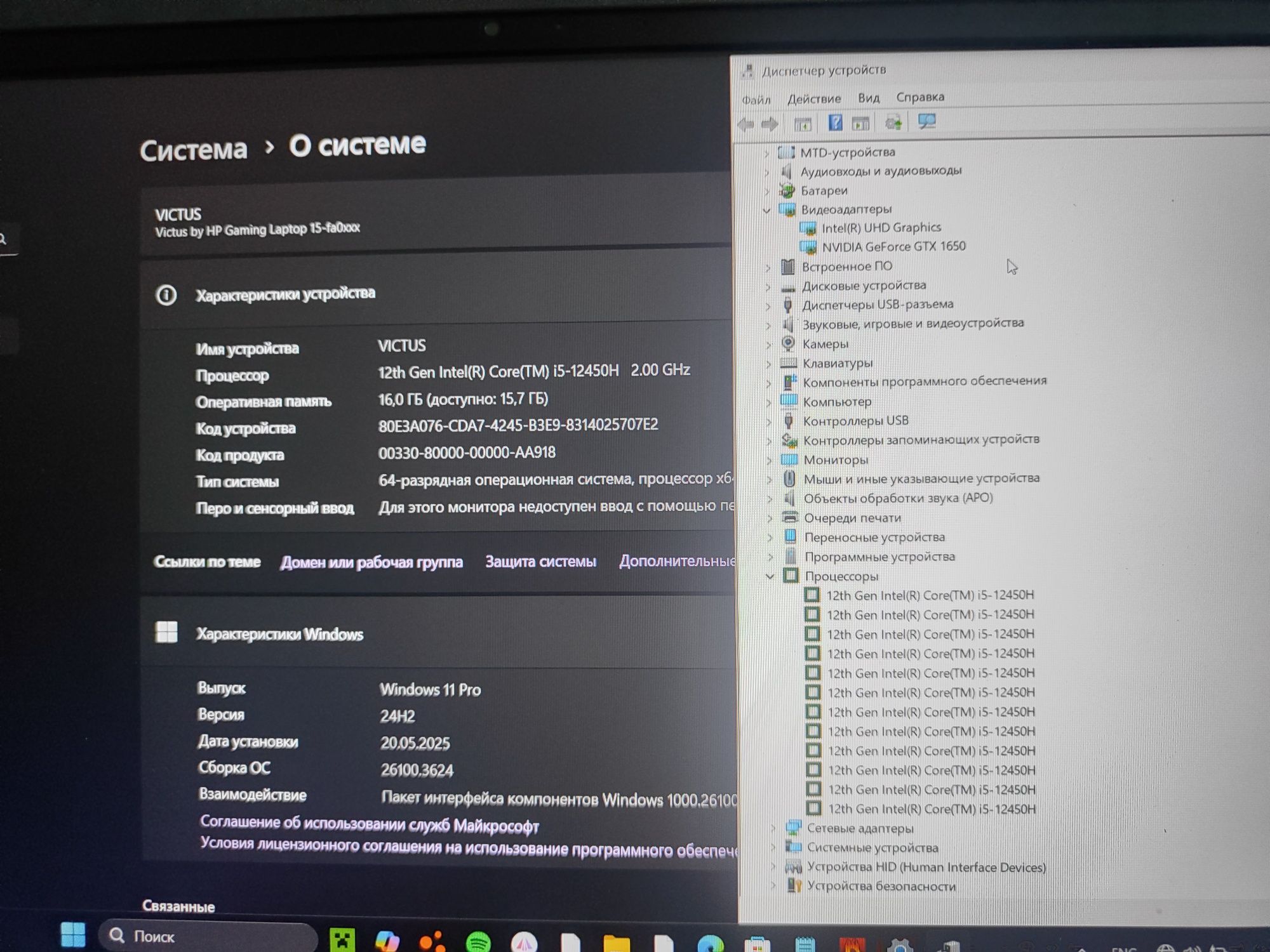The height and width of the screenshot is (952, 1270).
Task: Click the Очереди печати printer icon
Action: coord(790,517)
